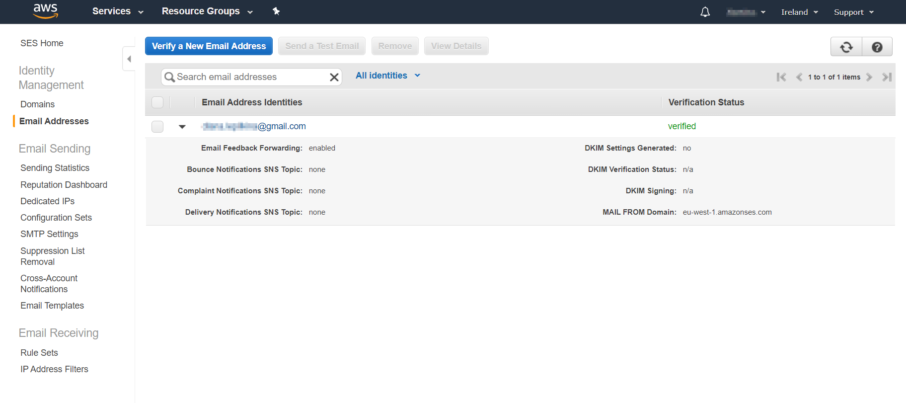906x403 pixels.
Task: Clear search with the X icon
Action: [334, 76]
